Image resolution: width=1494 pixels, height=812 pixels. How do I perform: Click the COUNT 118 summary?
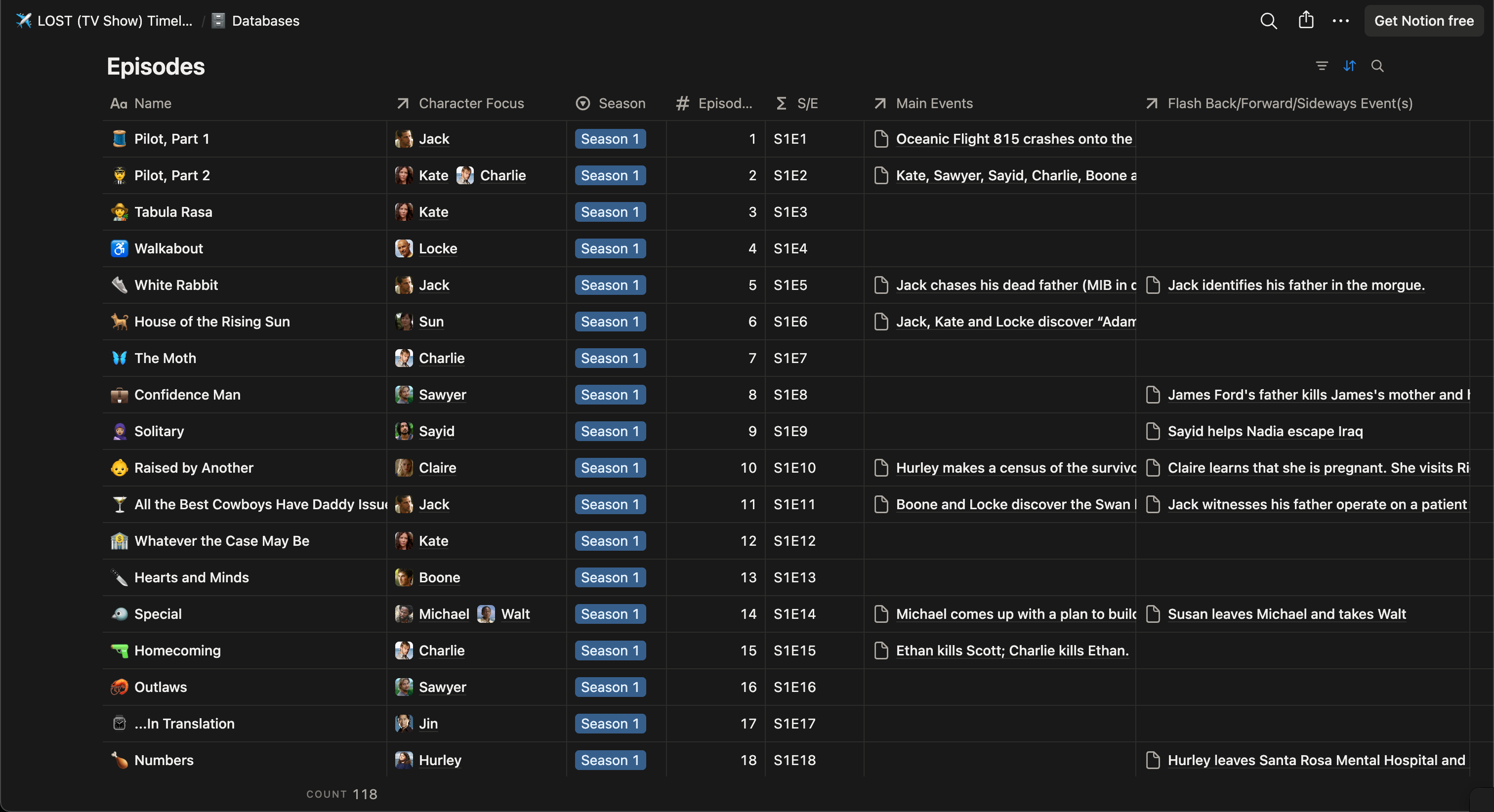click(341, 794)
